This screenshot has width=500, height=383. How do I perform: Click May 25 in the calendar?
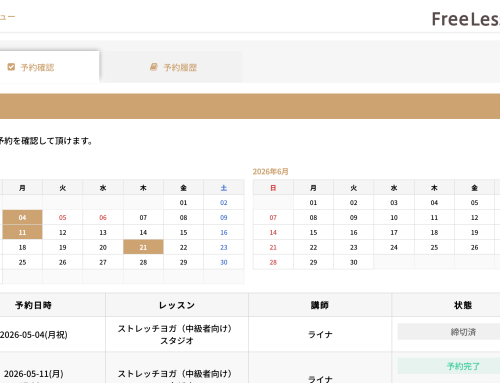point(22,262)
